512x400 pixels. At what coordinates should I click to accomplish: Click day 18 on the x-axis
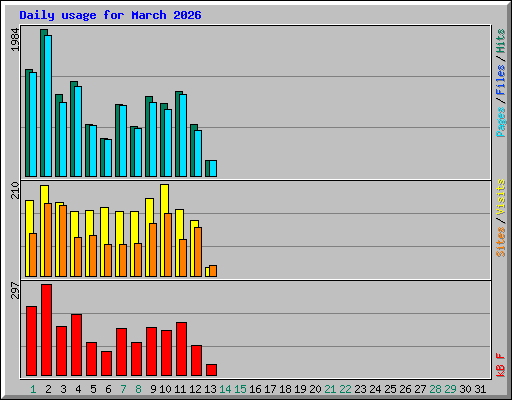tap(285, 389)
